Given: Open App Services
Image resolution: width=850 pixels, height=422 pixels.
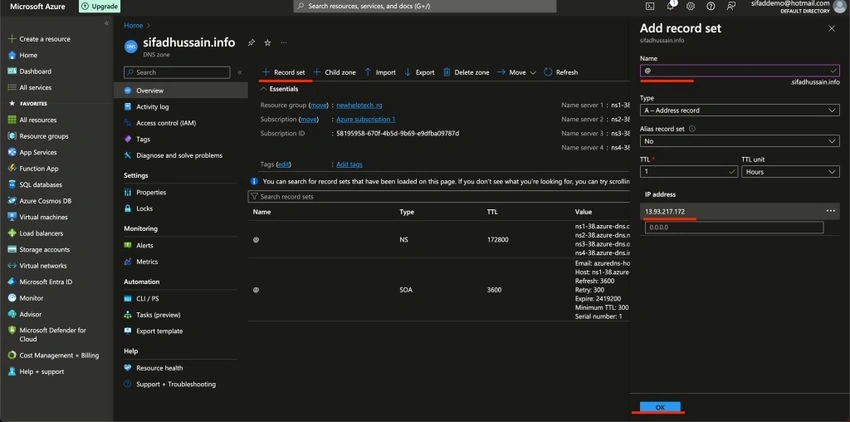Looking at the screenshot, I should (32, 152).
